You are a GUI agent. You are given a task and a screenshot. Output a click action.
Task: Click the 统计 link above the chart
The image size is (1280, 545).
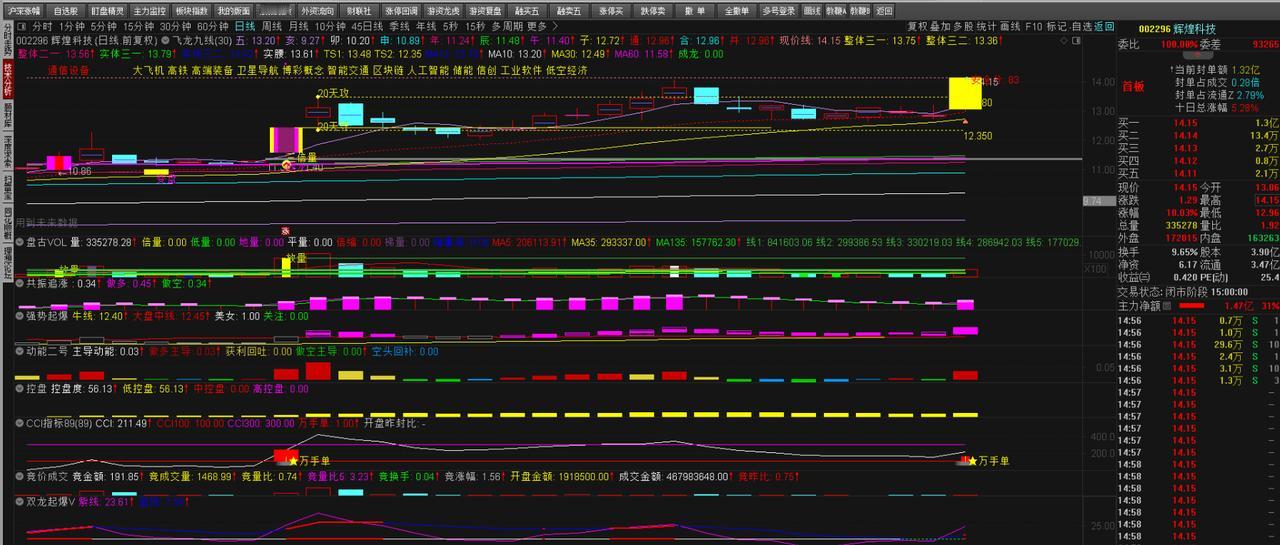pos(986,26)
